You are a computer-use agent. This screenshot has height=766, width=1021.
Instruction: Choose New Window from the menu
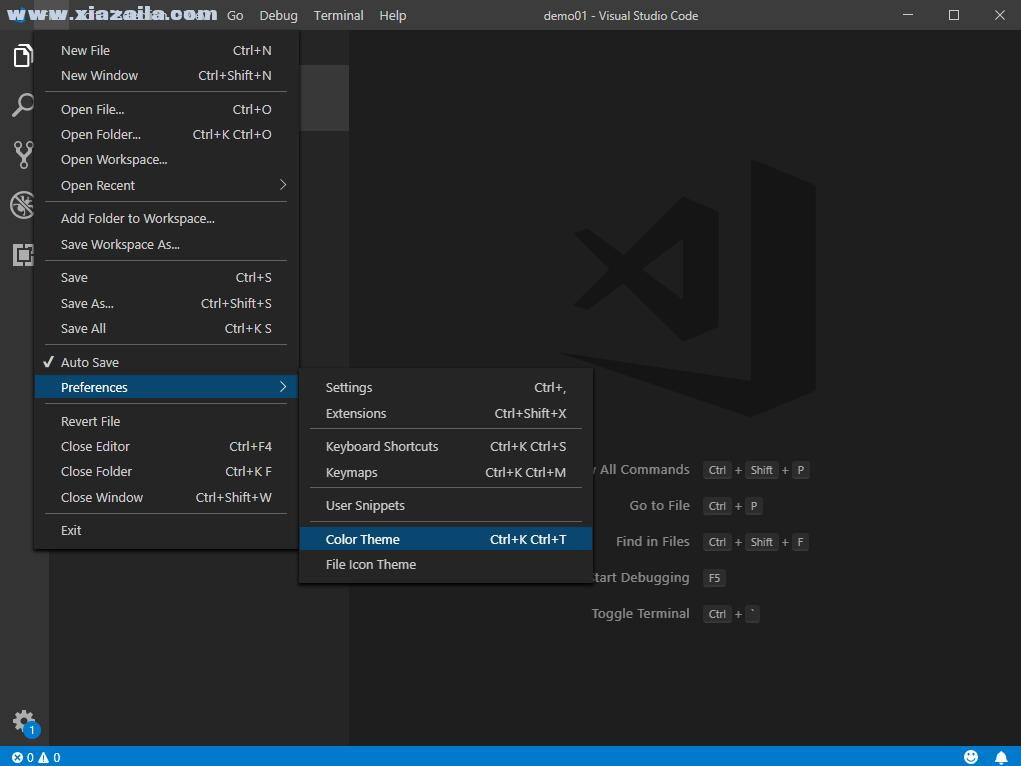point(166,75)
